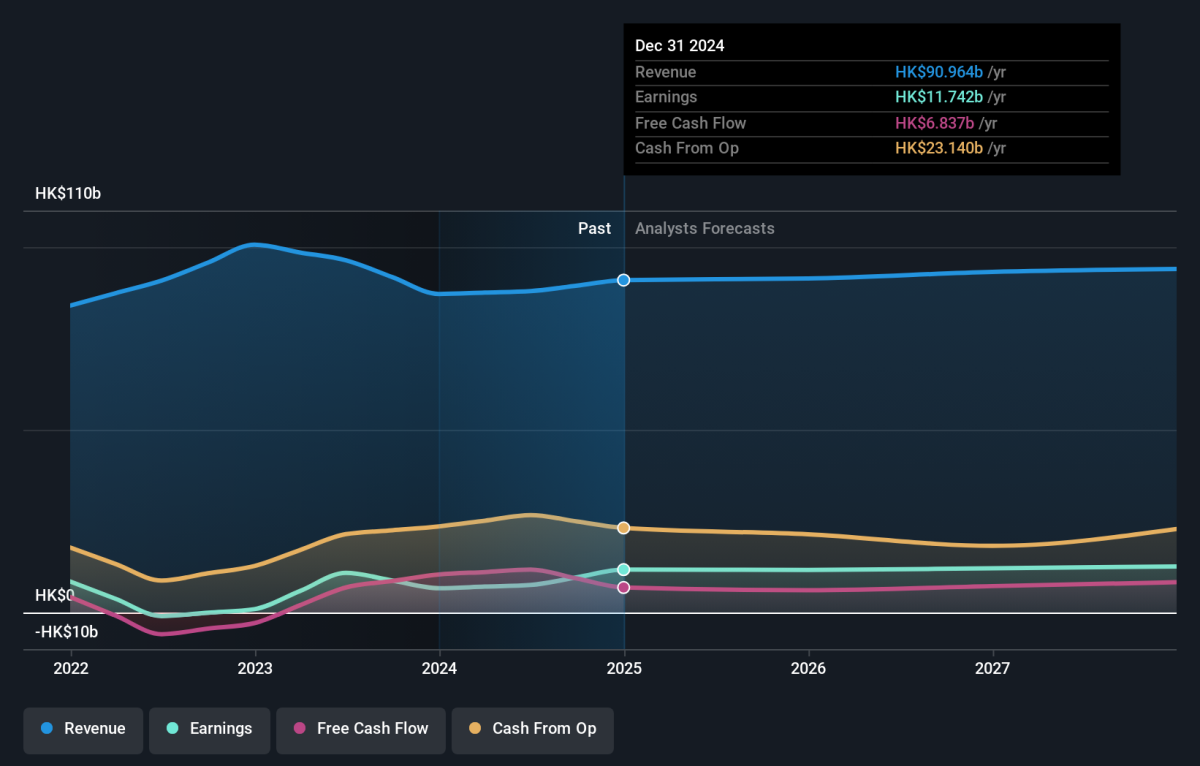Screen dimensions: 1200x766
Task: Click the Analysts Forecasts label
Action: 705,229
